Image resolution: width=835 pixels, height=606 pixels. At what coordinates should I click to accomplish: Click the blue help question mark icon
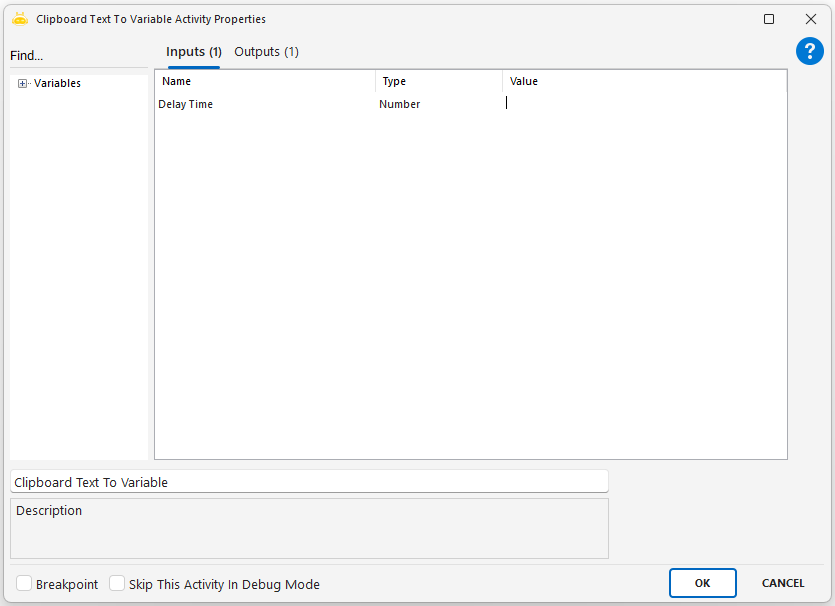809,52
